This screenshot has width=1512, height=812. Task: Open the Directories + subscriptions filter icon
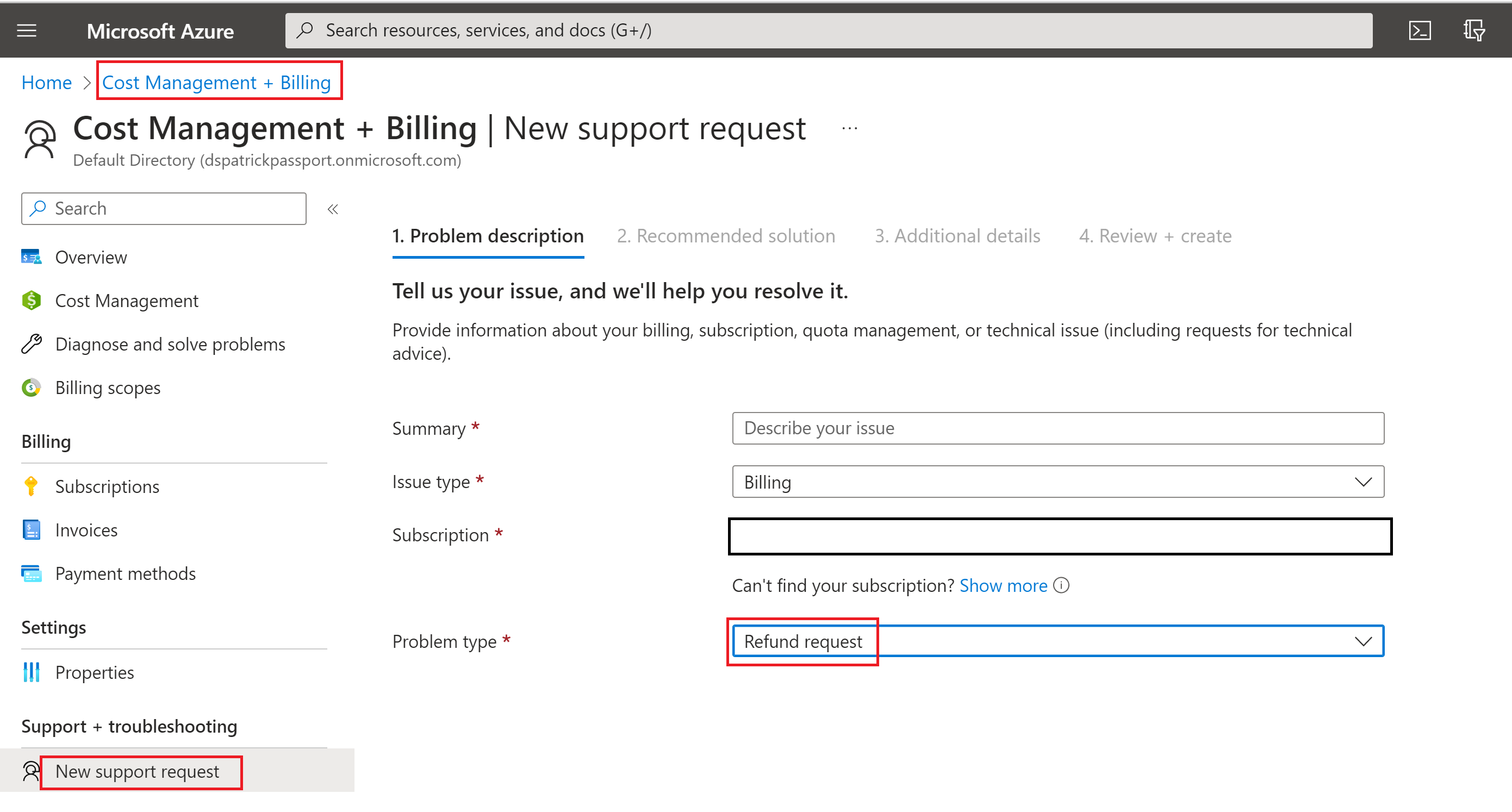1473,30
